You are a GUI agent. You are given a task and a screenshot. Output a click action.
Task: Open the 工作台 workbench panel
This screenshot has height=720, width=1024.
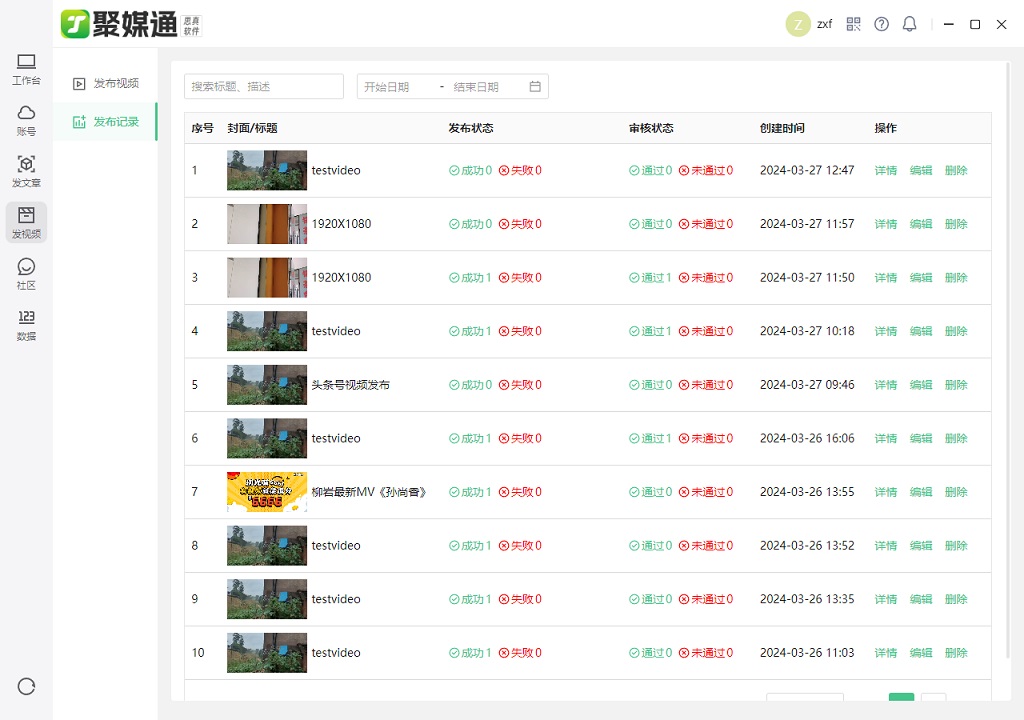26,69
